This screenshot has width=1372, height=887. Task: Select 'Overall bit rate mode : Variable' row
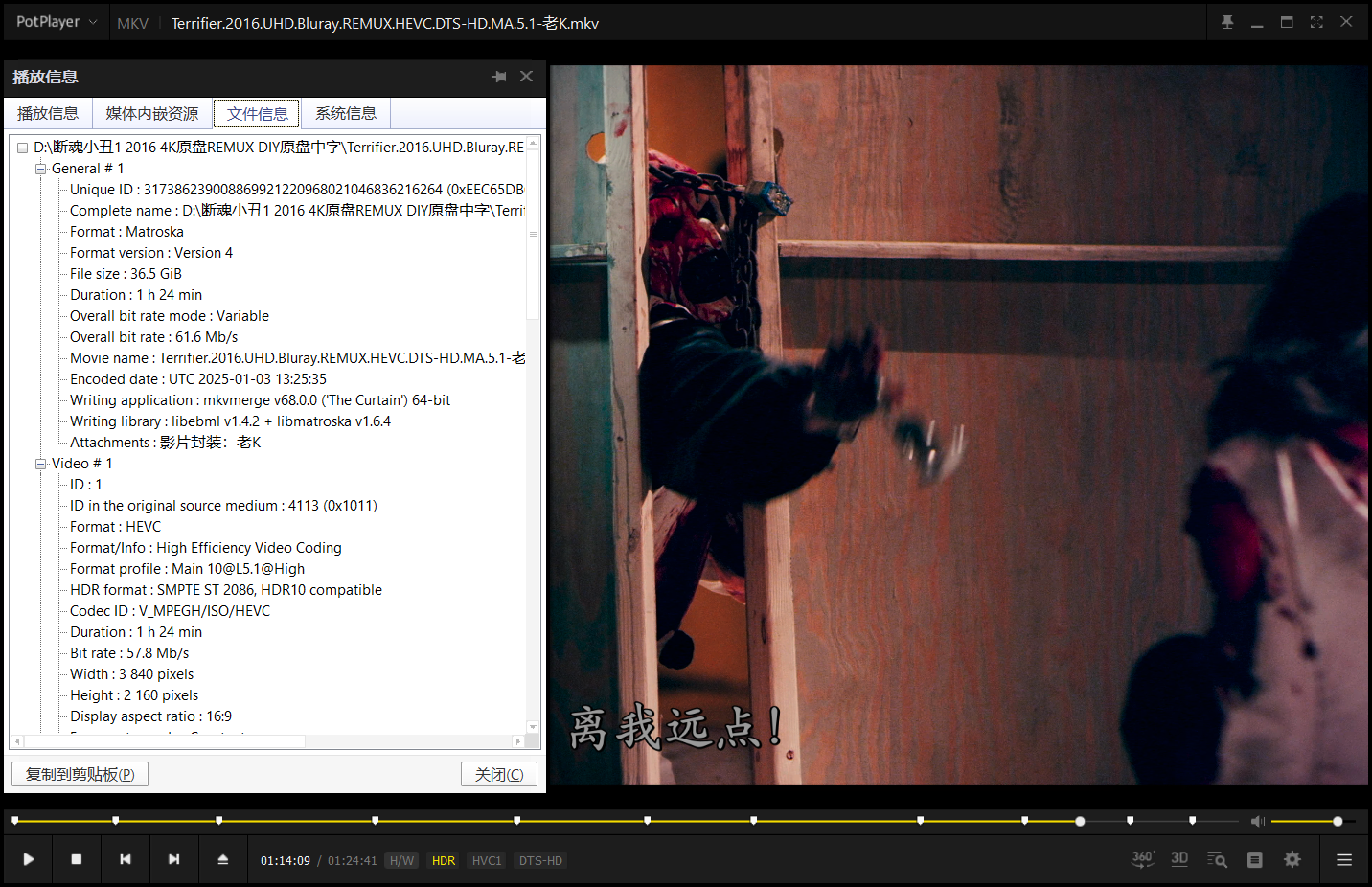[x=170, y=316]
